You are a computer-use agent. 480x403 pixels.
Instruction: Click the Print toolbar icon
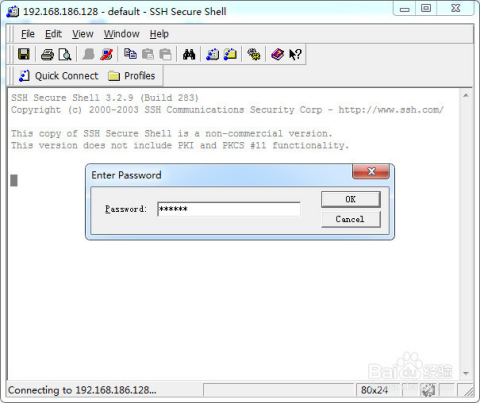click(47, 54)
